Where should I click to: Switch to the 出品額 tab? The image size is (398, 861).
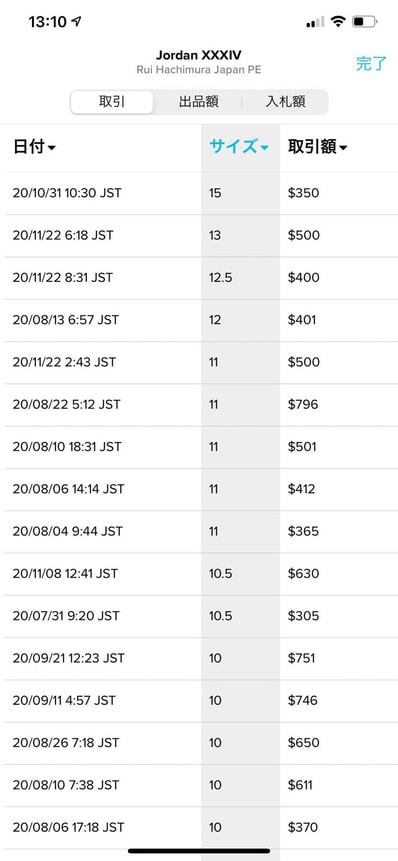(x=198, y=102)
